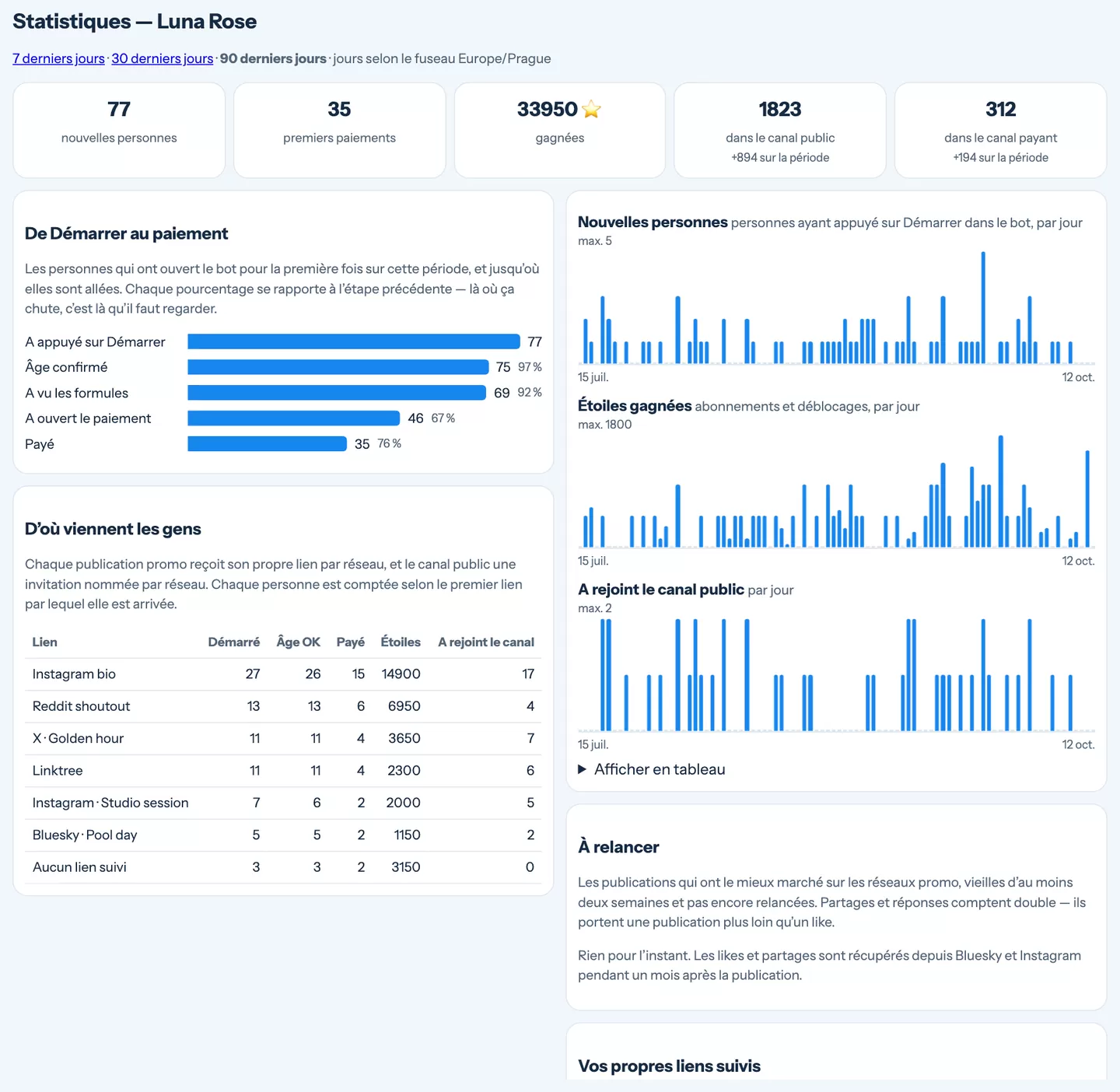
Task: Select the Instagram bio table row
Action: coord(283,674)
